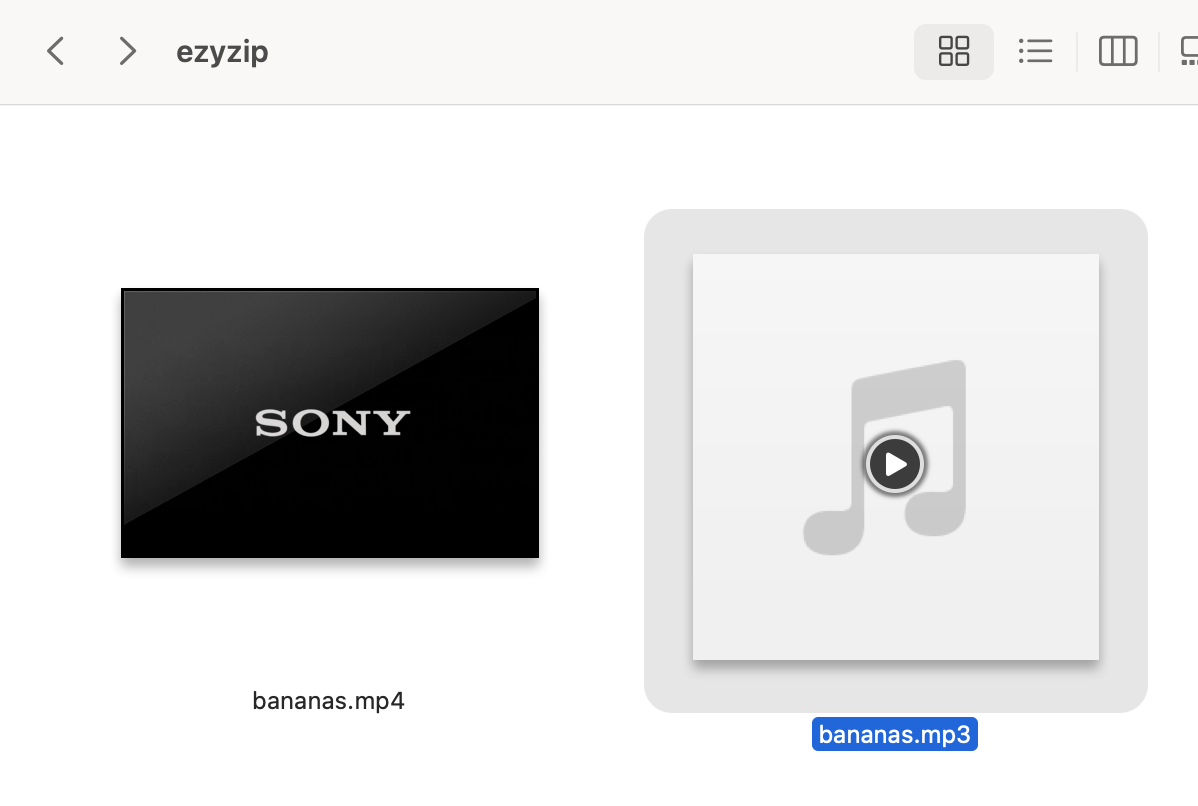Play the bananas.mp3 audio preview

(x=895, y=464)
